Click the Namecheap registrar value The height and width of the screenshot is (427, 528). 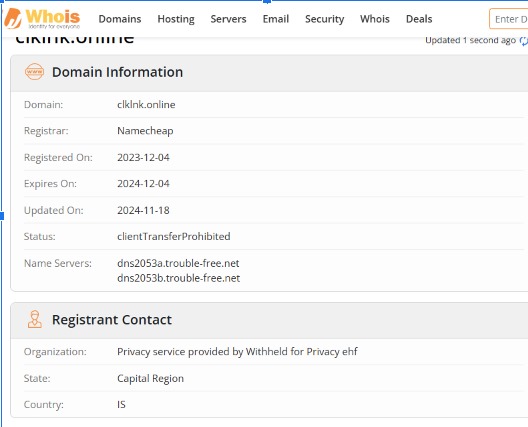(145, 131)
